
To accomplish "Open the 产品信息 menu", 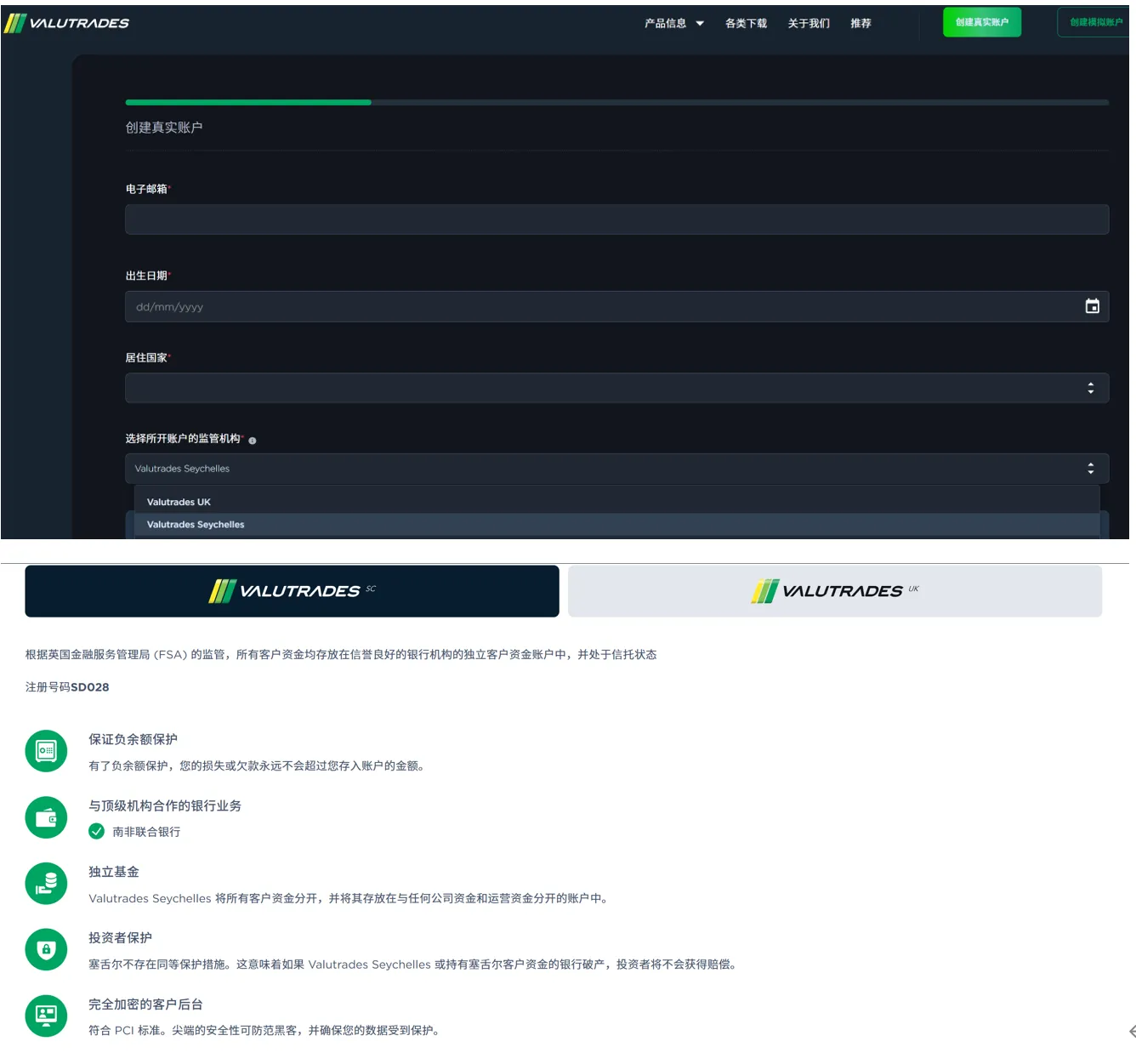I will 665,24.
